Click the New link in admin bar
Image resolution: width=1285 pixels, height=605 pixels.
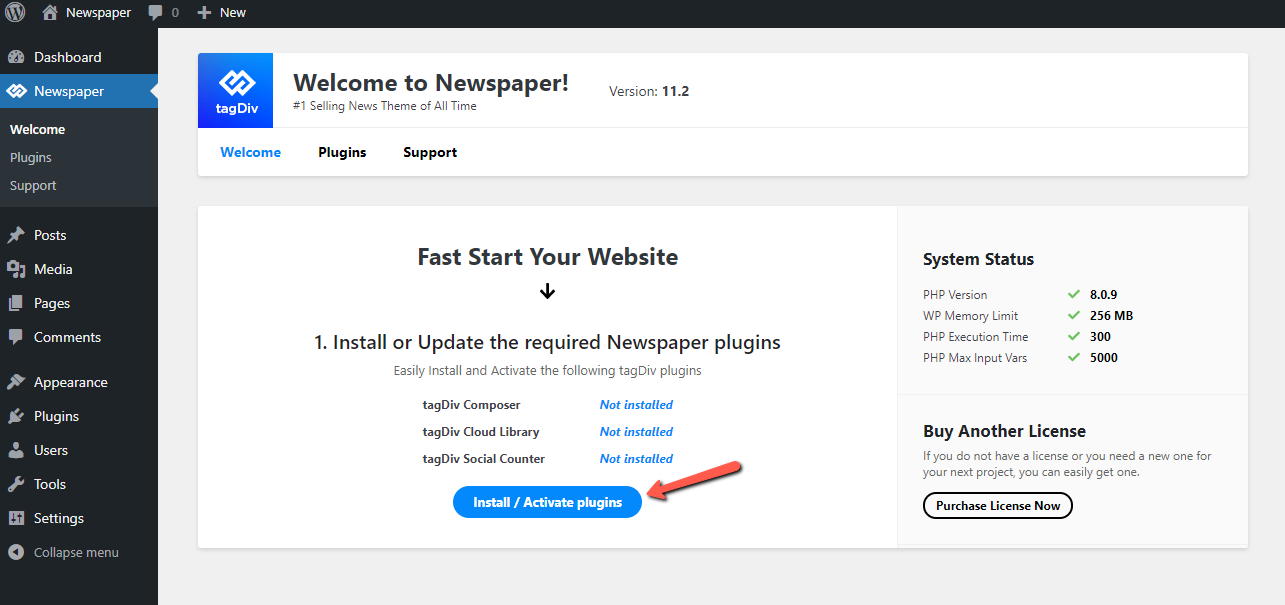(233, 13)
